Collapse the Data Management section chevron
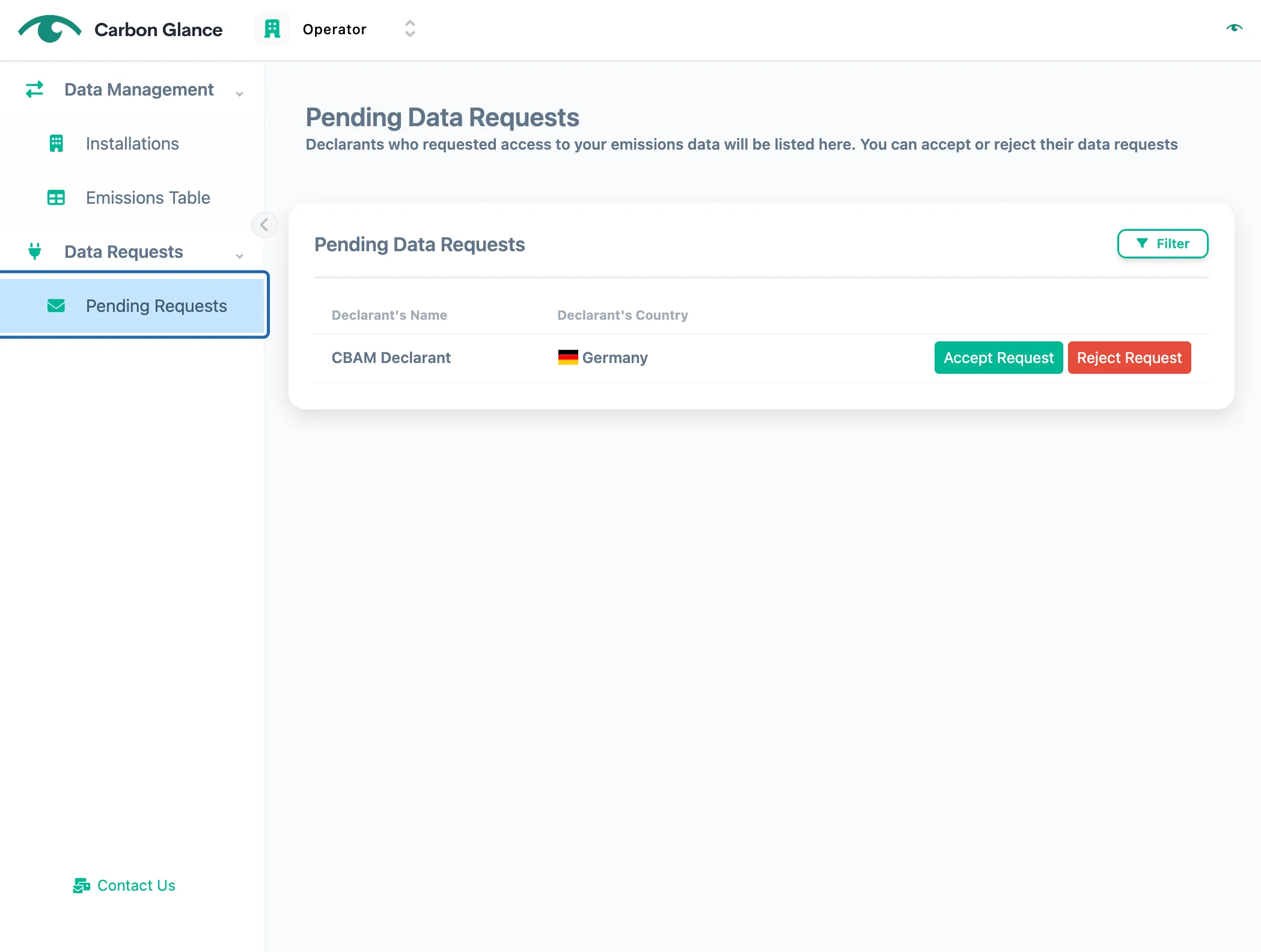 [x=239, y=94]
